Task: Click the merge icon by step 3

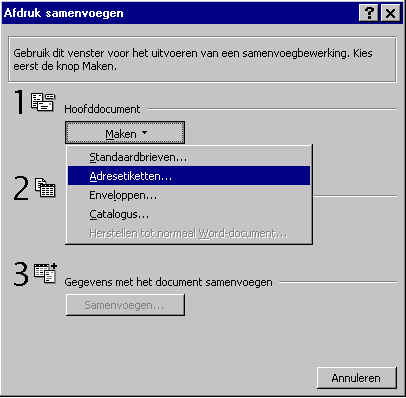Action: [x=46, y=273]
